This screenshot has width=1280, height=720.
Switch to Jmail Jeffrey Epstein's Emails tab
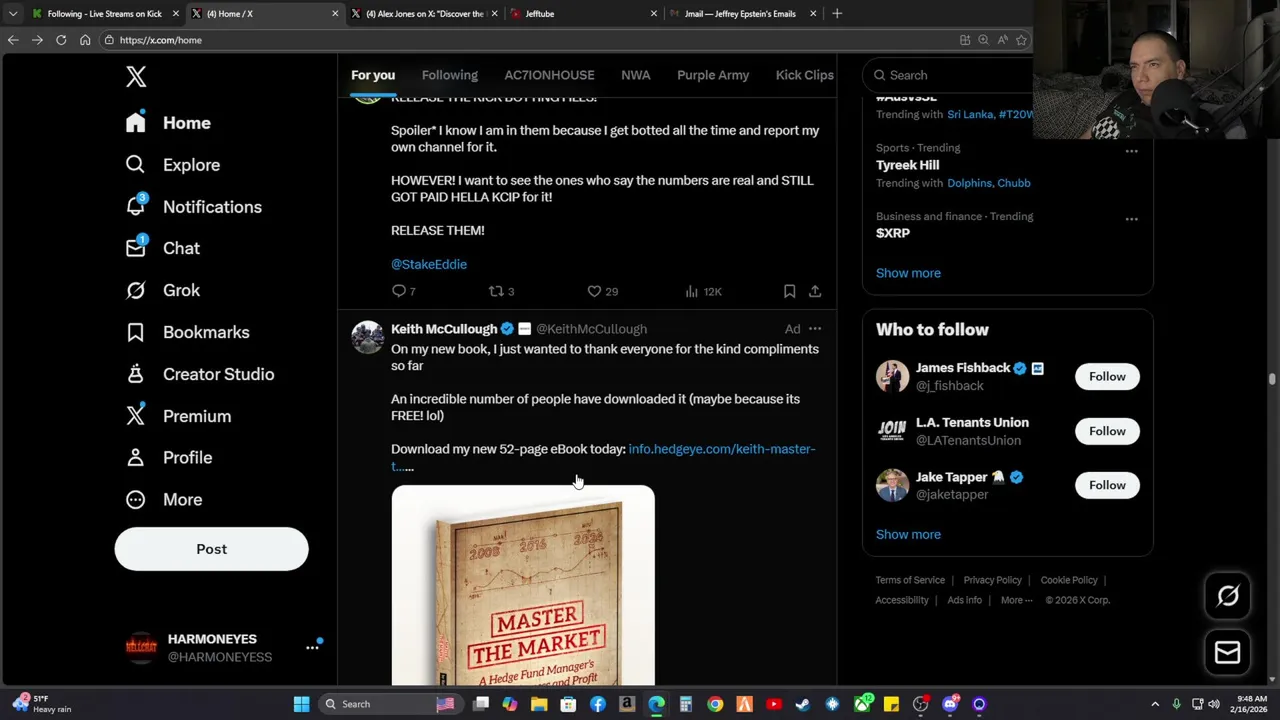point(741,14)
